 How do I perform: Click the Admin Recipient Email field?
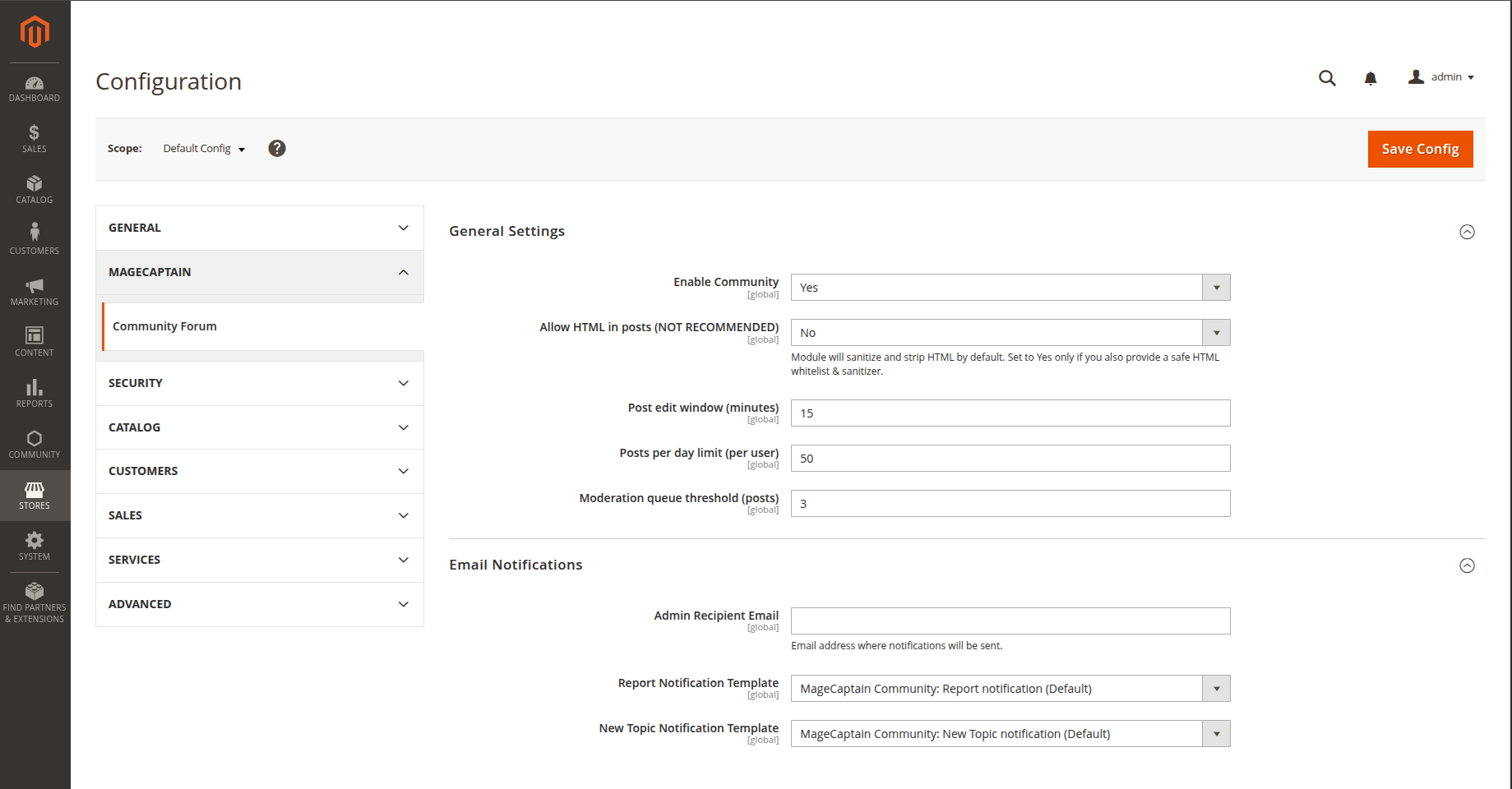click(x=1010, y=621)
